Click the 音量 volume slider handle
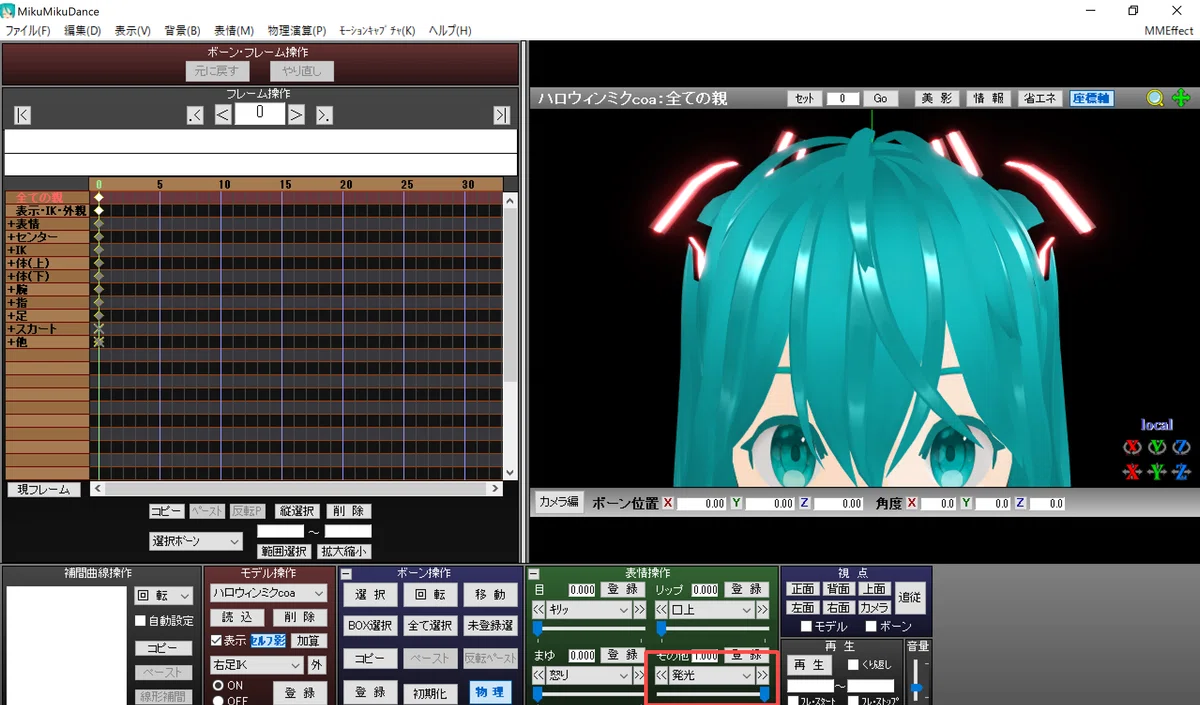1200x705 pixels. pyautogui.click(x=916, y=687)
